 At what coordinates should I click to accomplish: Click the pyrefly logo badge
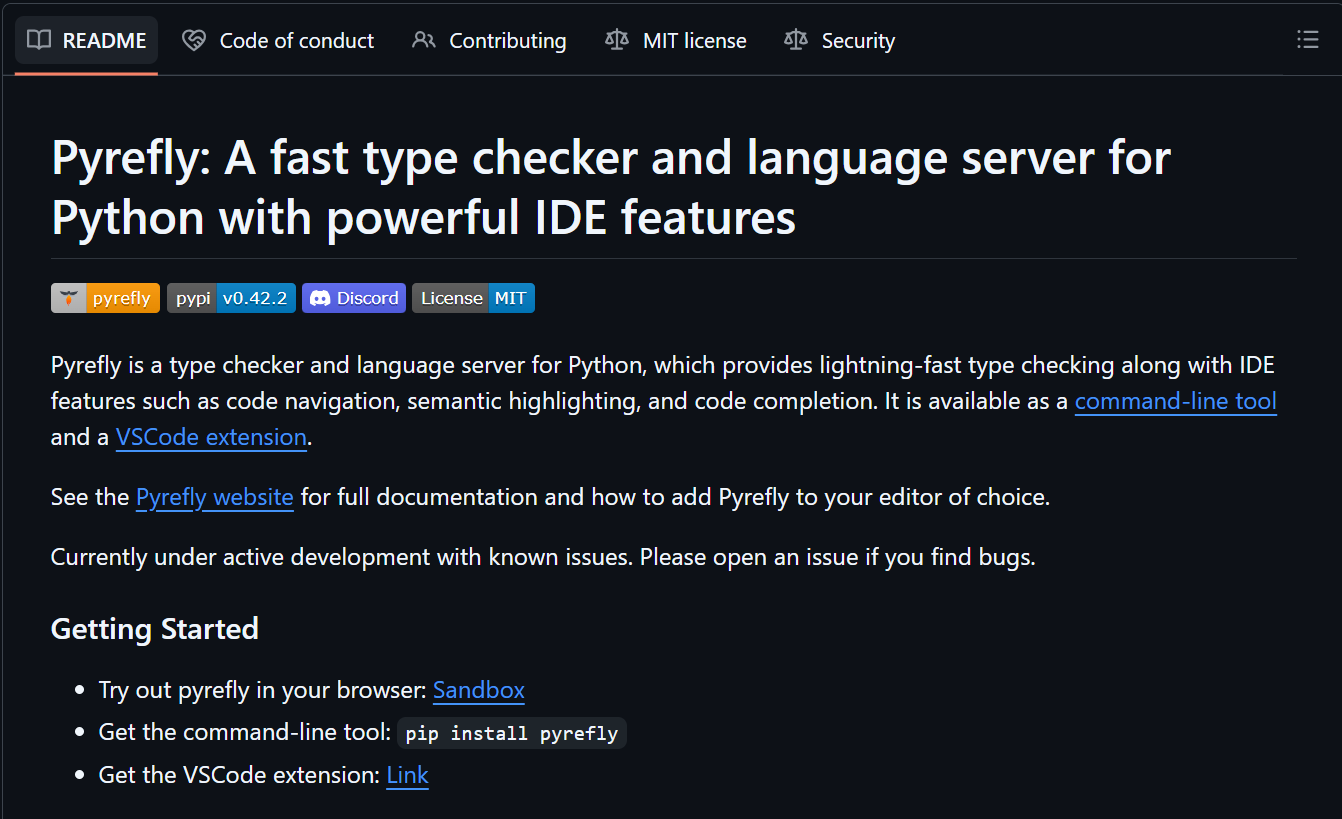pyautogui.click(x=105, y=298)
